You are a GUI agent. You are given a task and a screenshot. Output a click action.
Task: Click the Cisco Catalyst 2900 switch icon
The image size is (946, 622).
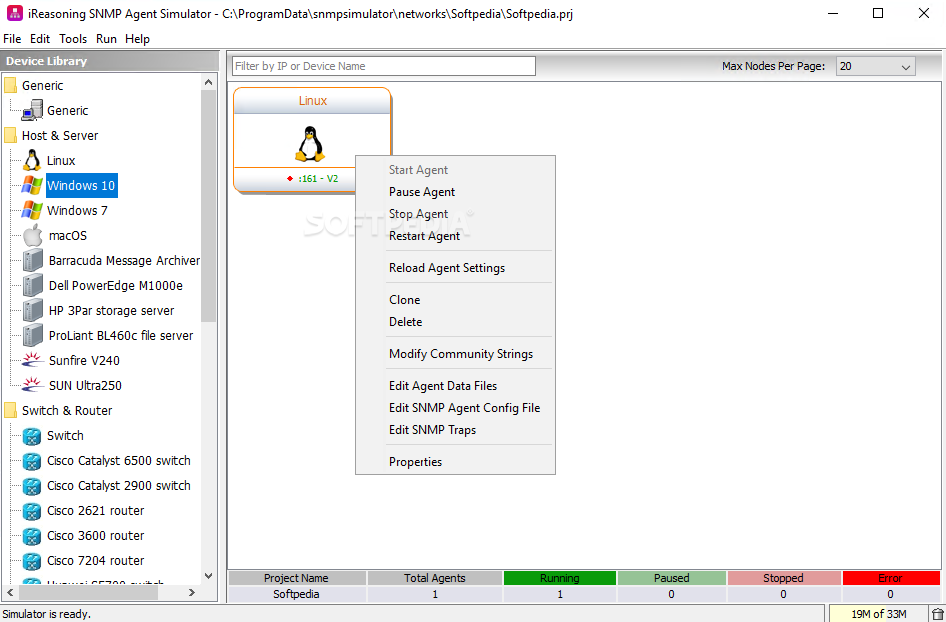(32, 486)
